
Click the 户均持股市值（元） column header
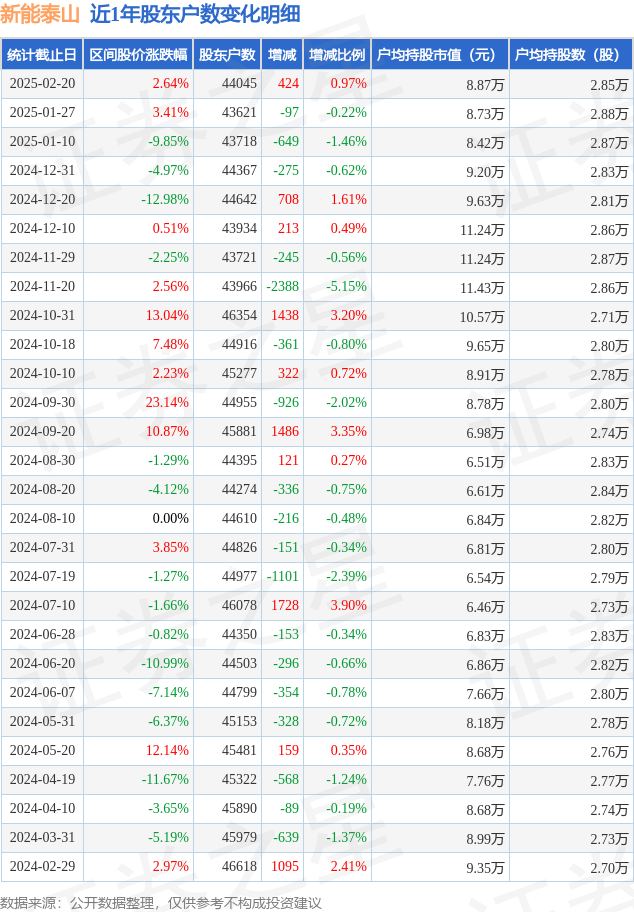tap(440, 55)
